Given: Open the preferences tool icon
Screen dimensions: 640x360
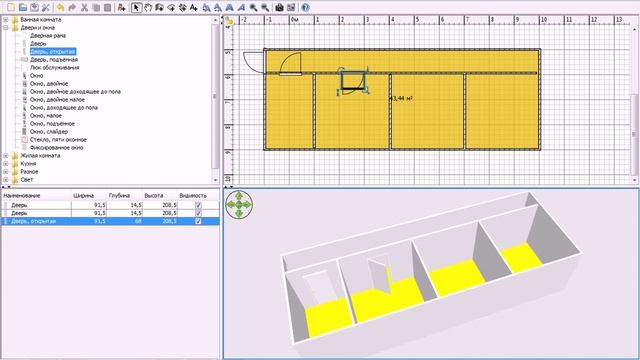Looking at the screenshot, I should 46,7.
